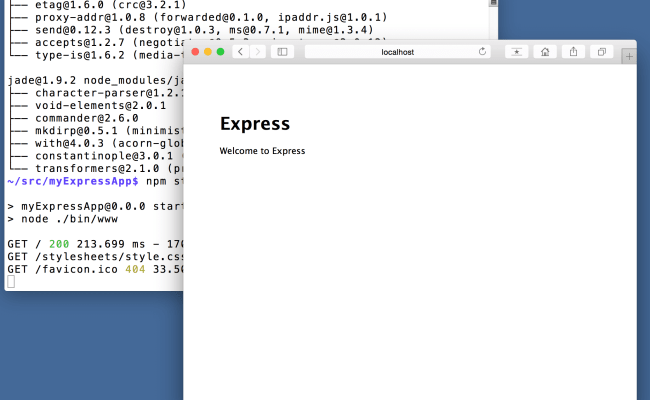Click the 'GET /favicon.ico 404' line in terminal
Screen dimensions: 650x400
(x=95, y=269)
